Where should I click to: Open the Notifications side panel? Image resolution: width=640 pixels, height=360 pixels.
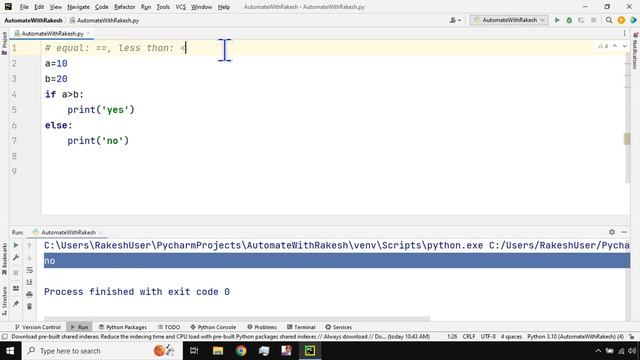coord(635,51)
